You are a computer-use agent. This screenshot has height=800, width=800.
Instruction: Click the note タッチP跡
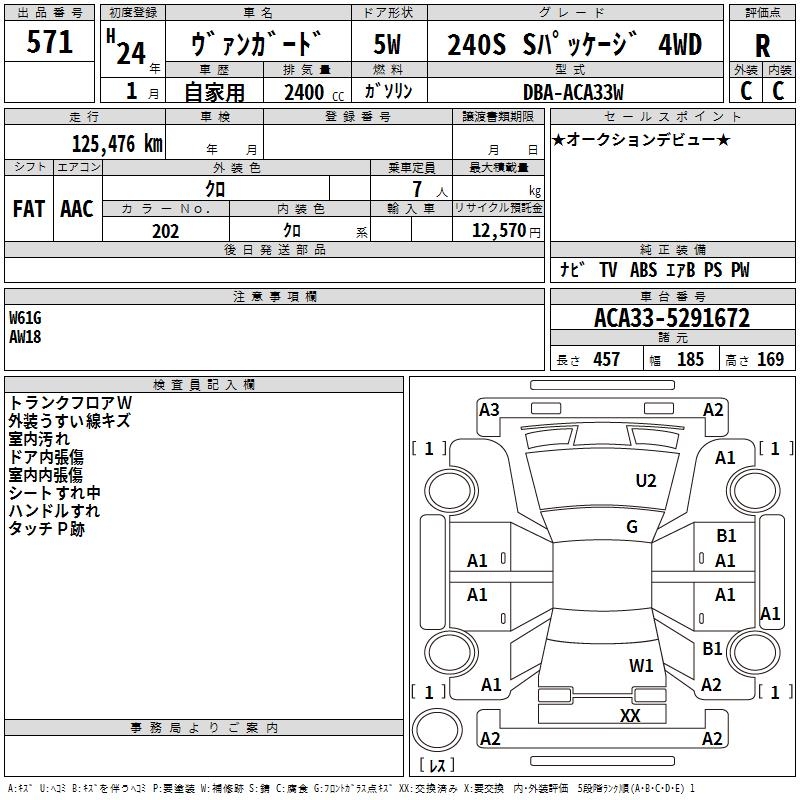(46, 529)
